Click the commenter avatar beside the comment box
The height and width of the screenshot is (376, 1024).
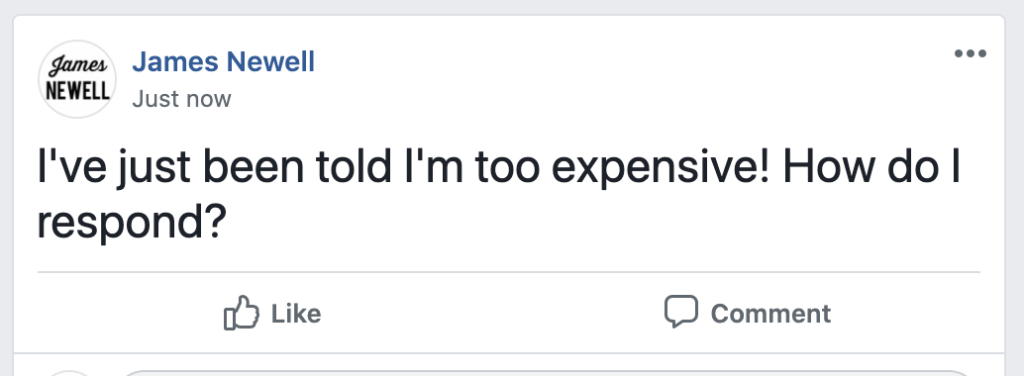point(72,373)
